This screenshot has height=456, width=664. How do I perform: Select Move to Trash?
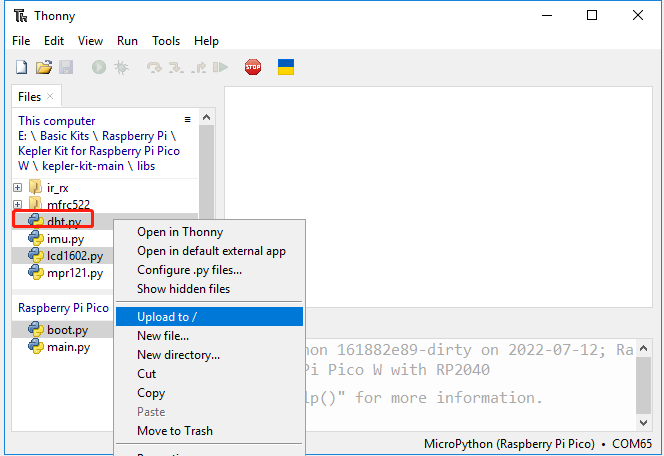[x=210, y=431]
